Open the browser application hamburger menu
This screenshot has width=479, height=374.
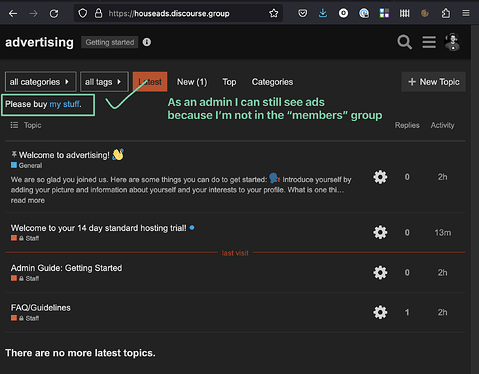(x=466, y=13)
